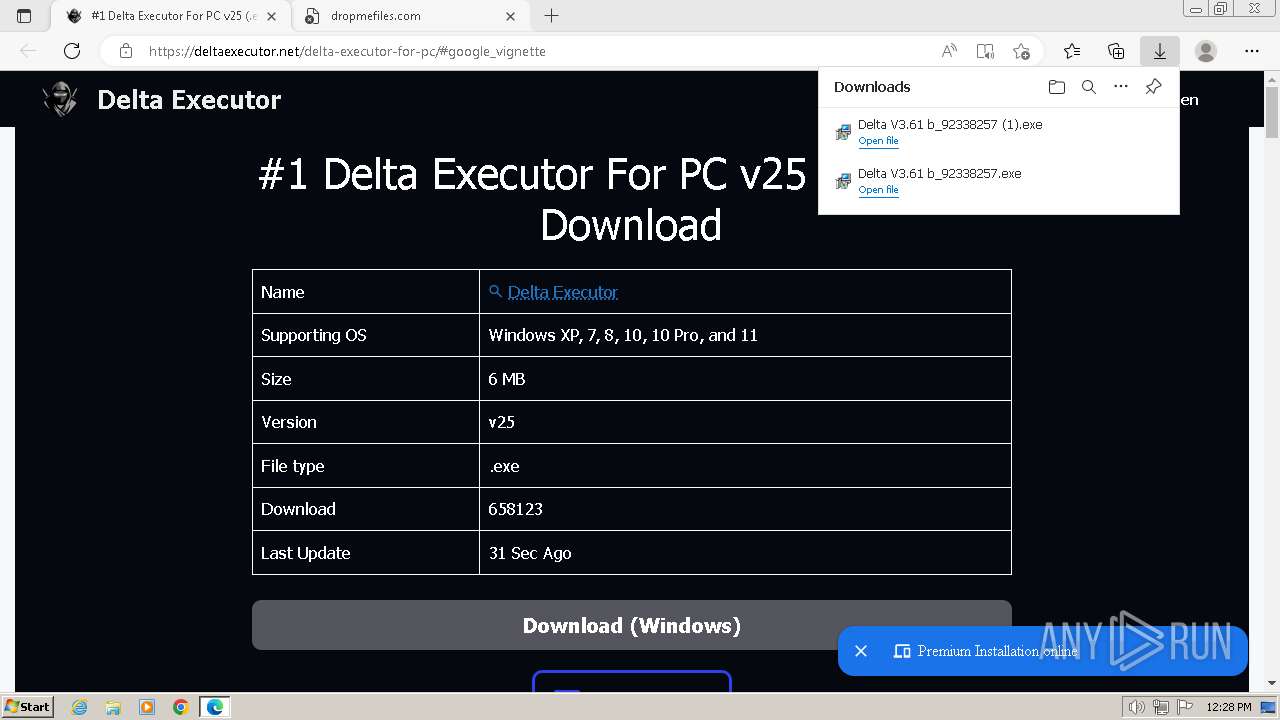
Task: Dismiss the Premium Installation banner
Action: [x=861, y=651]
